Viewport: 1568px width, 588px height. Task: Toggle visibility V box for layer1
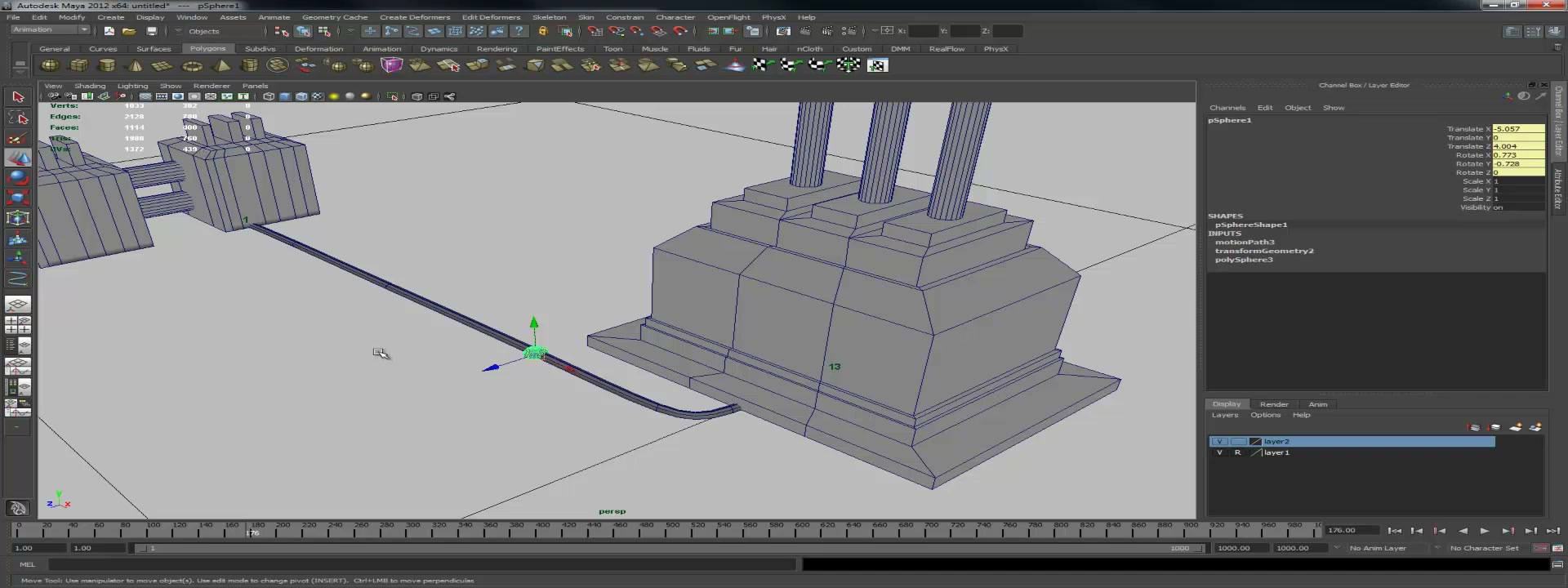click(x=1219, y=452)
